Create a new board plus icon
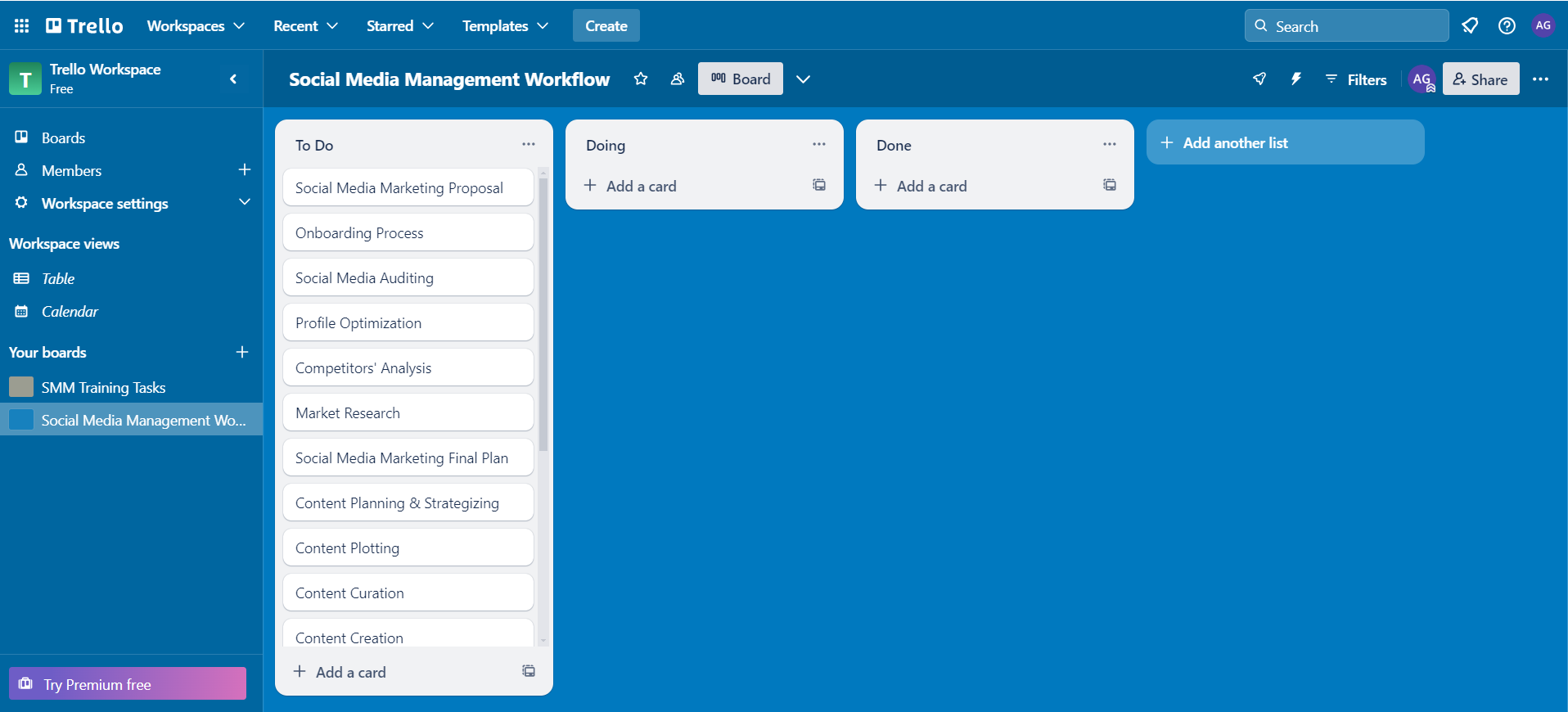Screen dimensions: 1568x712 click(242, 352)
